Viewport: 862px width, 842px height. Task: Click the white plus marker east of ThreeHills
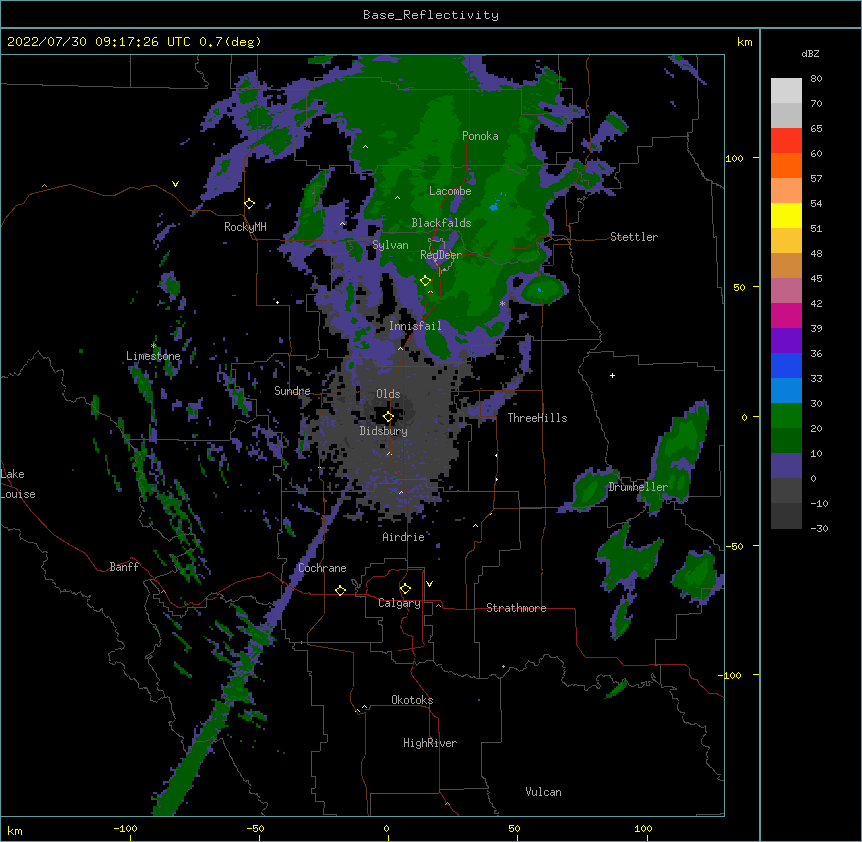pos(612,375)
